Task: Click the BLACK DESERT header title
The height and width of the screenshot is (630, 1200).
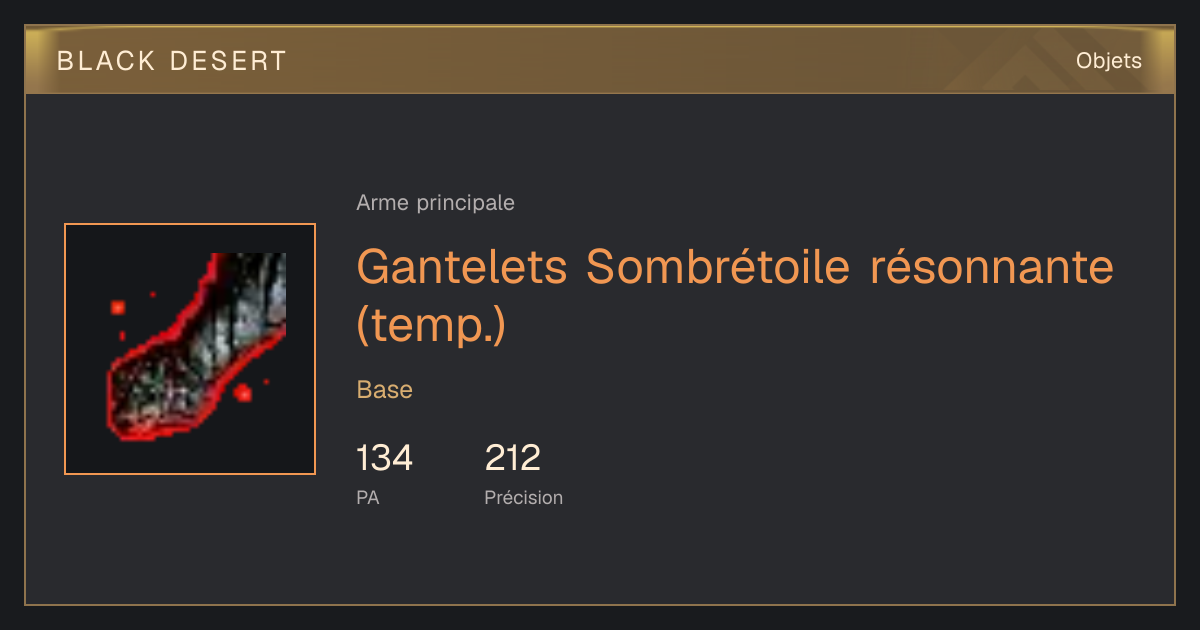Action: pos(172,61)
